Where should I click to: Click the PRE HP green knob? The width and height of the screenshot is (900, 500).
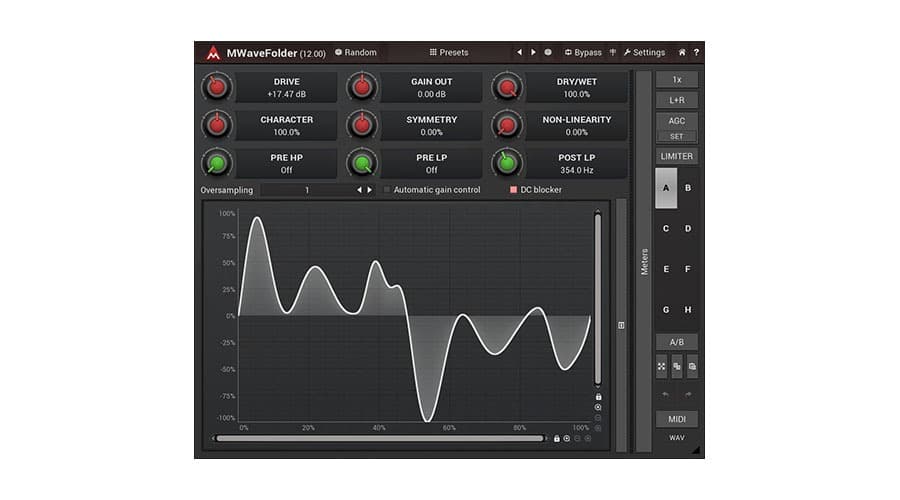(217, 164)
